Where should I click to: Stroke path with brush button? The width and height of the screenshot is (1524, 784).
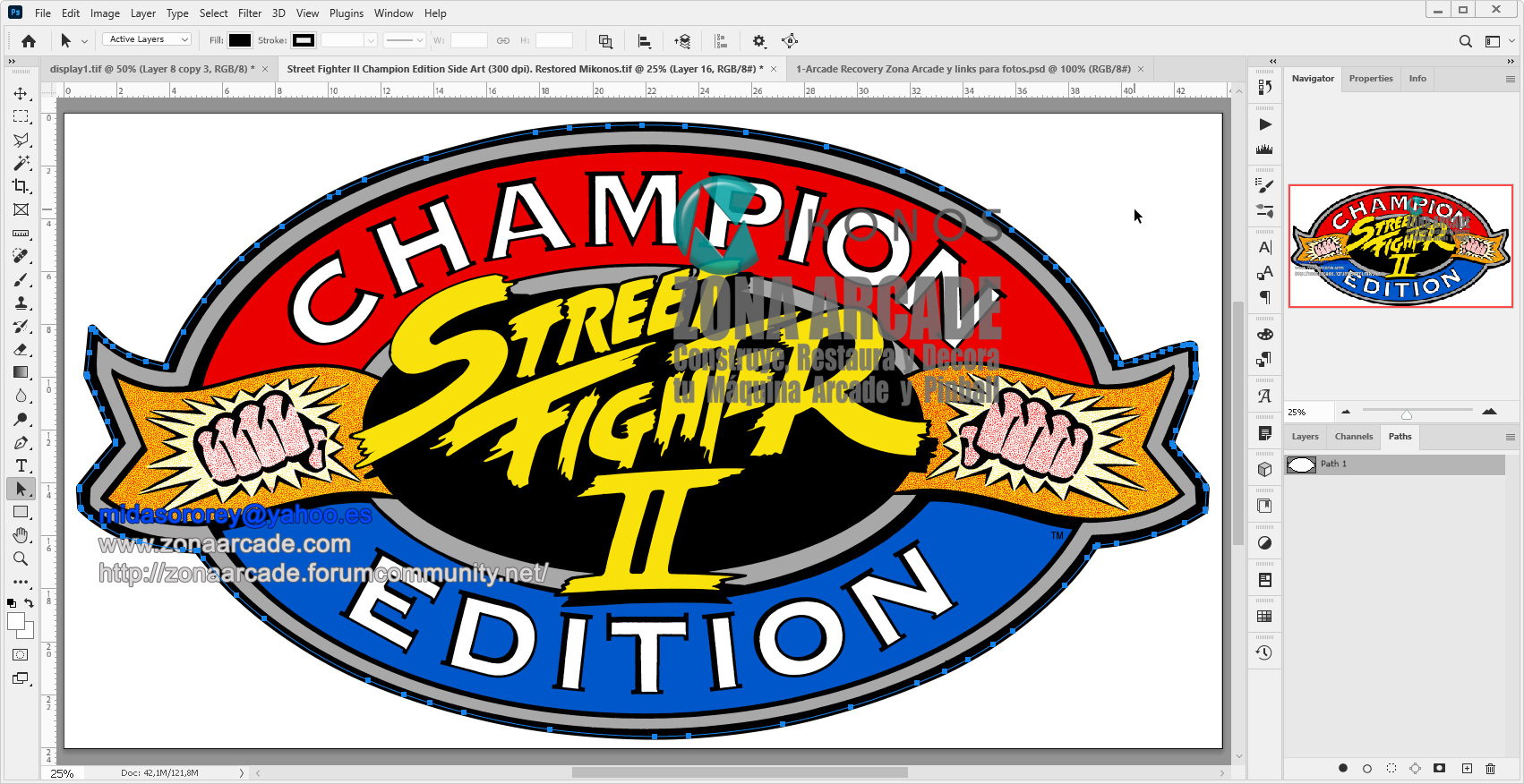point(1366,769)
